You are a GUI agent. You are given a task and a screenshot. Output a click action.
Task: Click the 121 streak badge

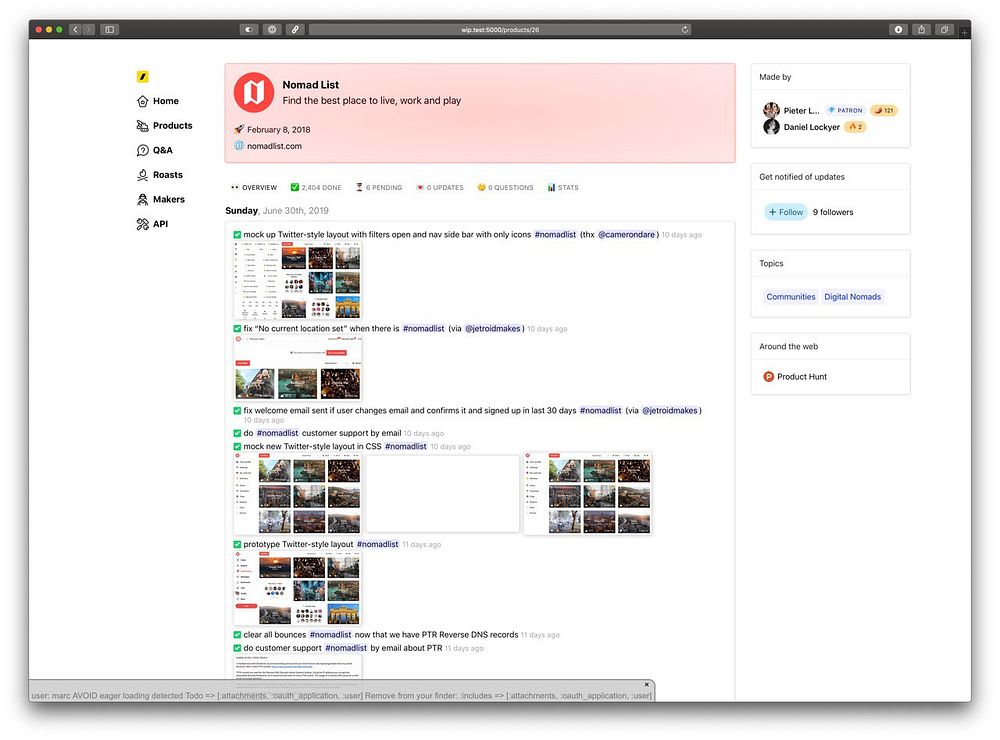coord(884,110)
